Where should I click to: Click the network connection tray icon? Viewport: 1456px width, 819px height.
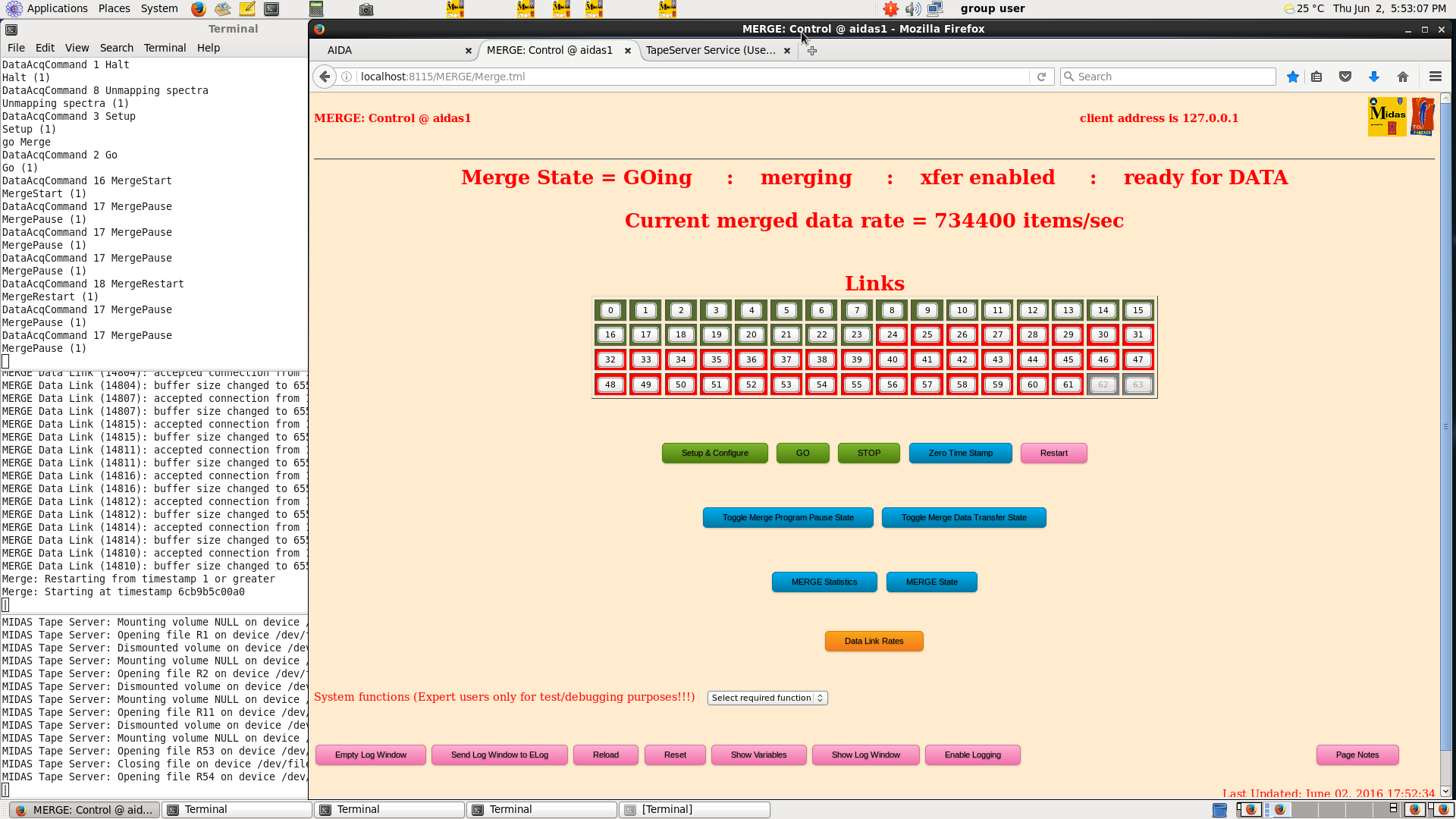935,9
